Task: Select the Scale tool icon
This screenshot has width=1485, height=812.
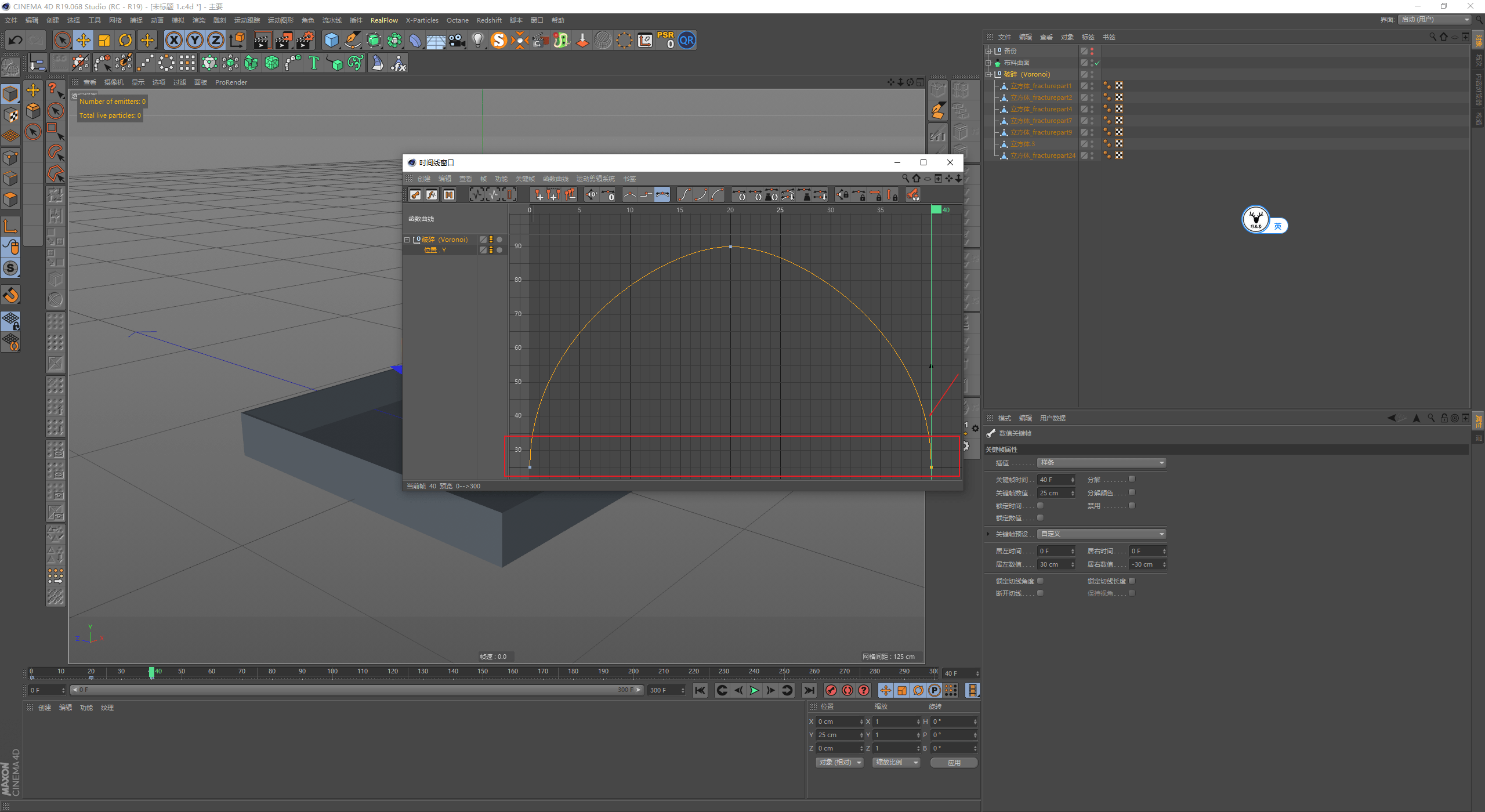Action: [104, 40]
